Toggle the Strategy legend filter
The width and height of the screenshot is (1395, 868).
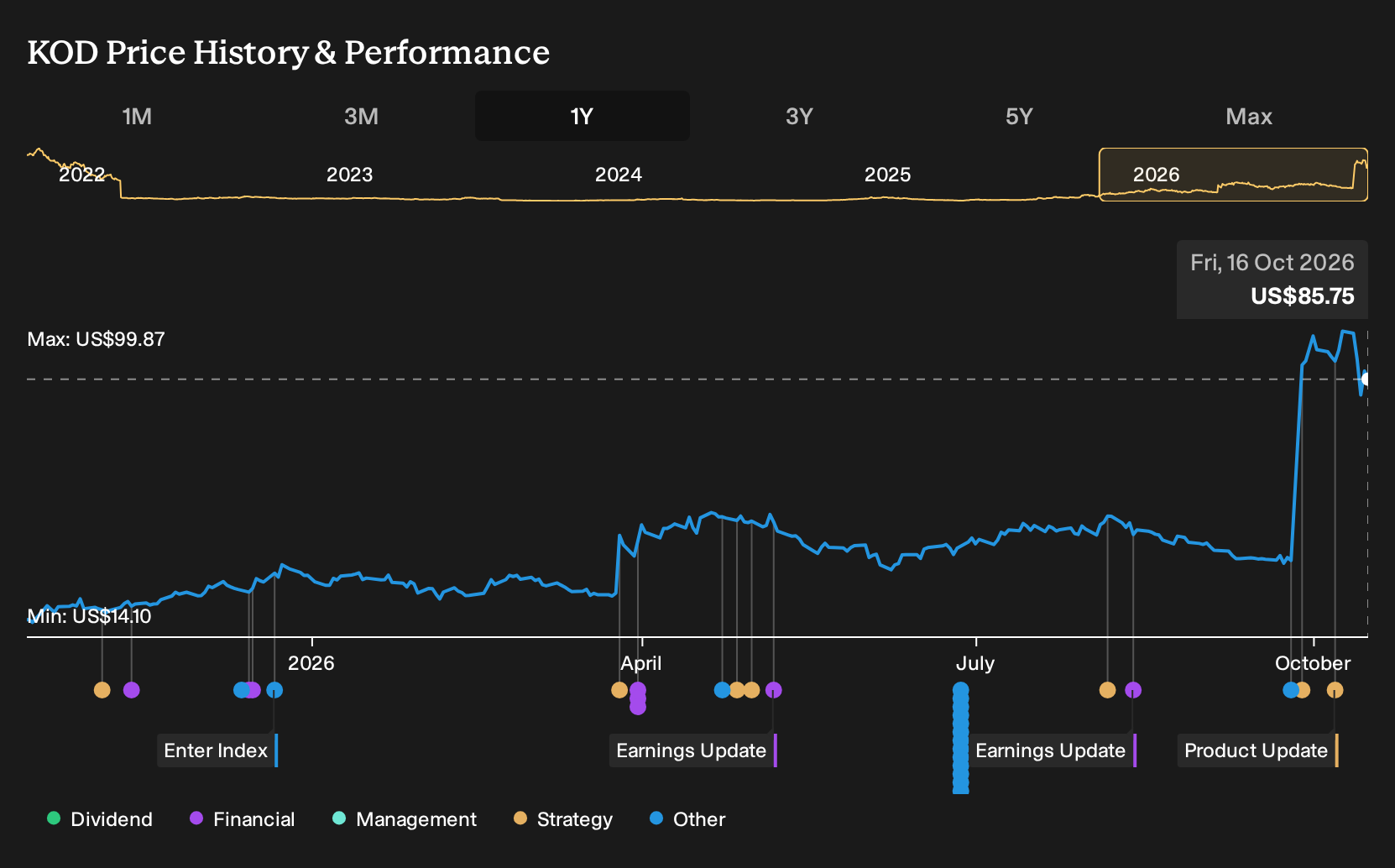563,819
